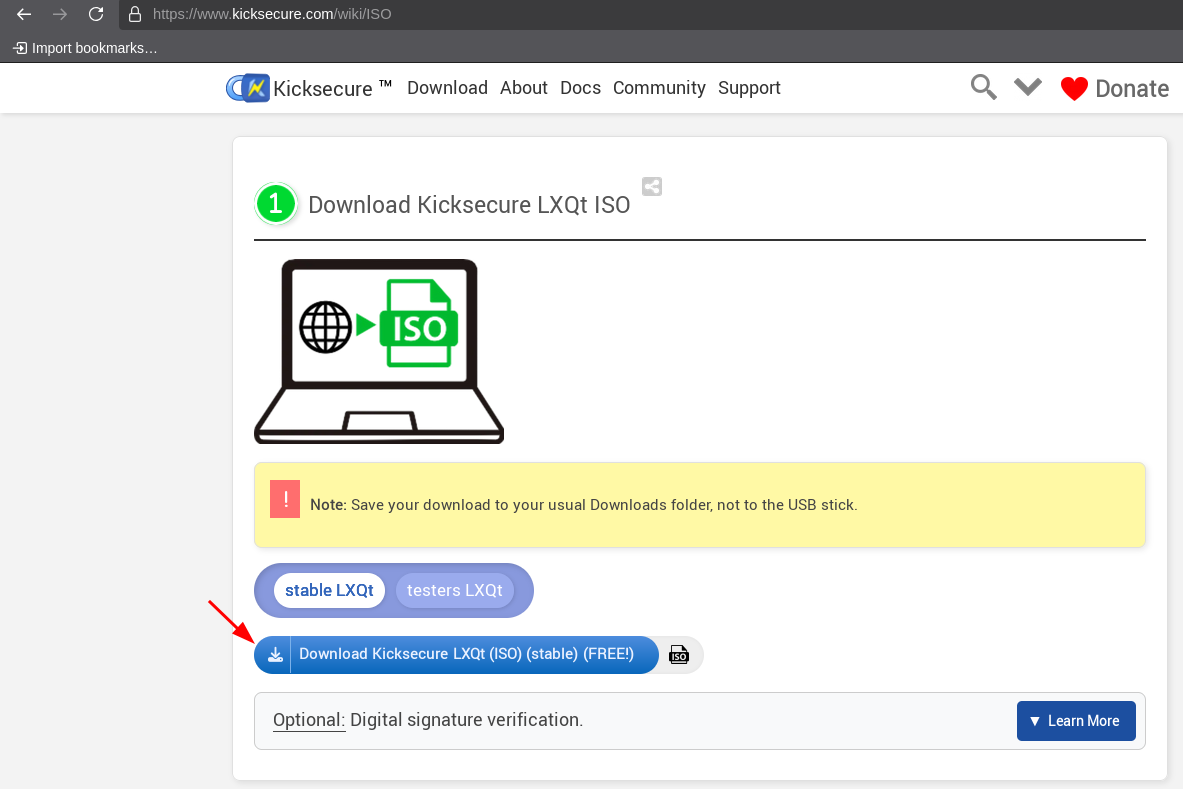Image resolution: width=1183 pixels, height=789 pixels.
Task: Expand the header chevron dropdown menu
Action: click(x=1028, y=87)
